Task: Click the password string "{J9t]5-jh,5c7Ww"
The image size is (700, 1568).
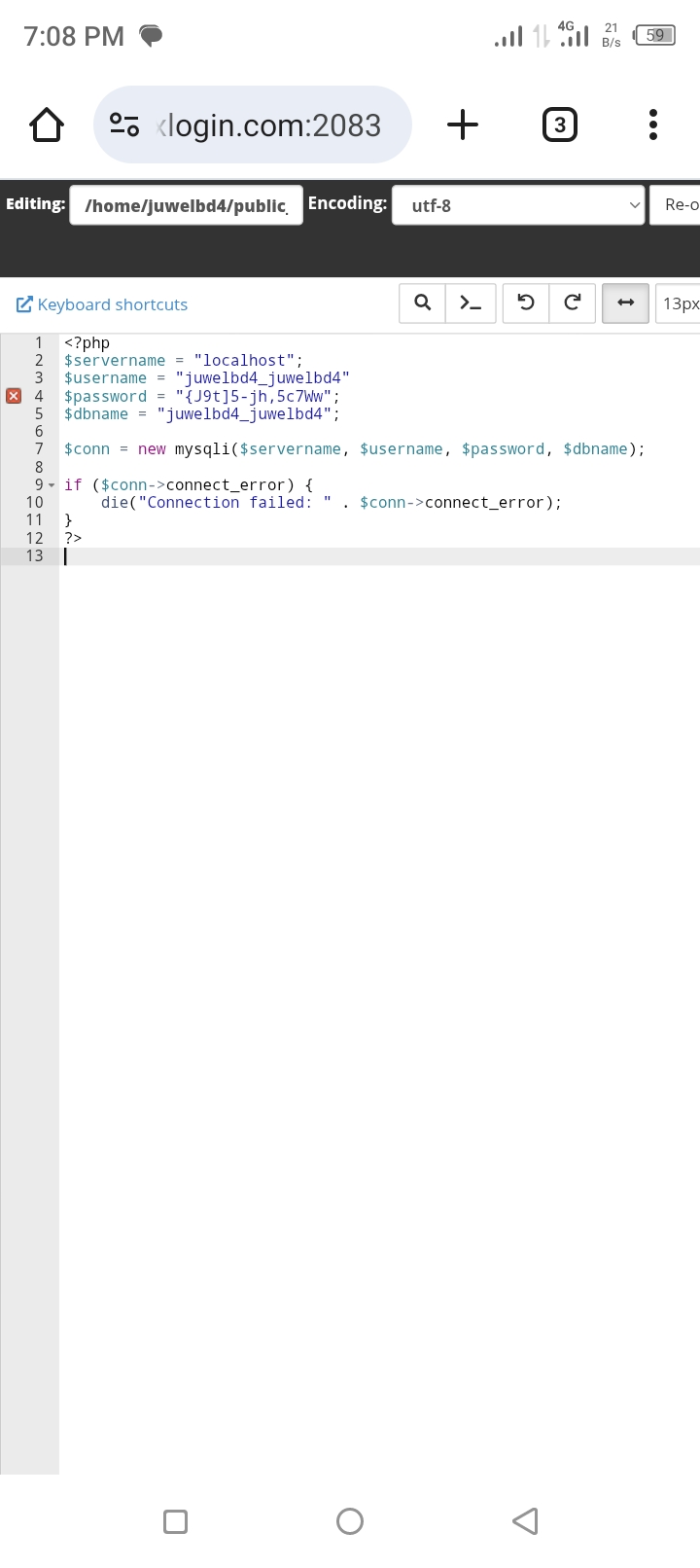Action: [253, 396]
